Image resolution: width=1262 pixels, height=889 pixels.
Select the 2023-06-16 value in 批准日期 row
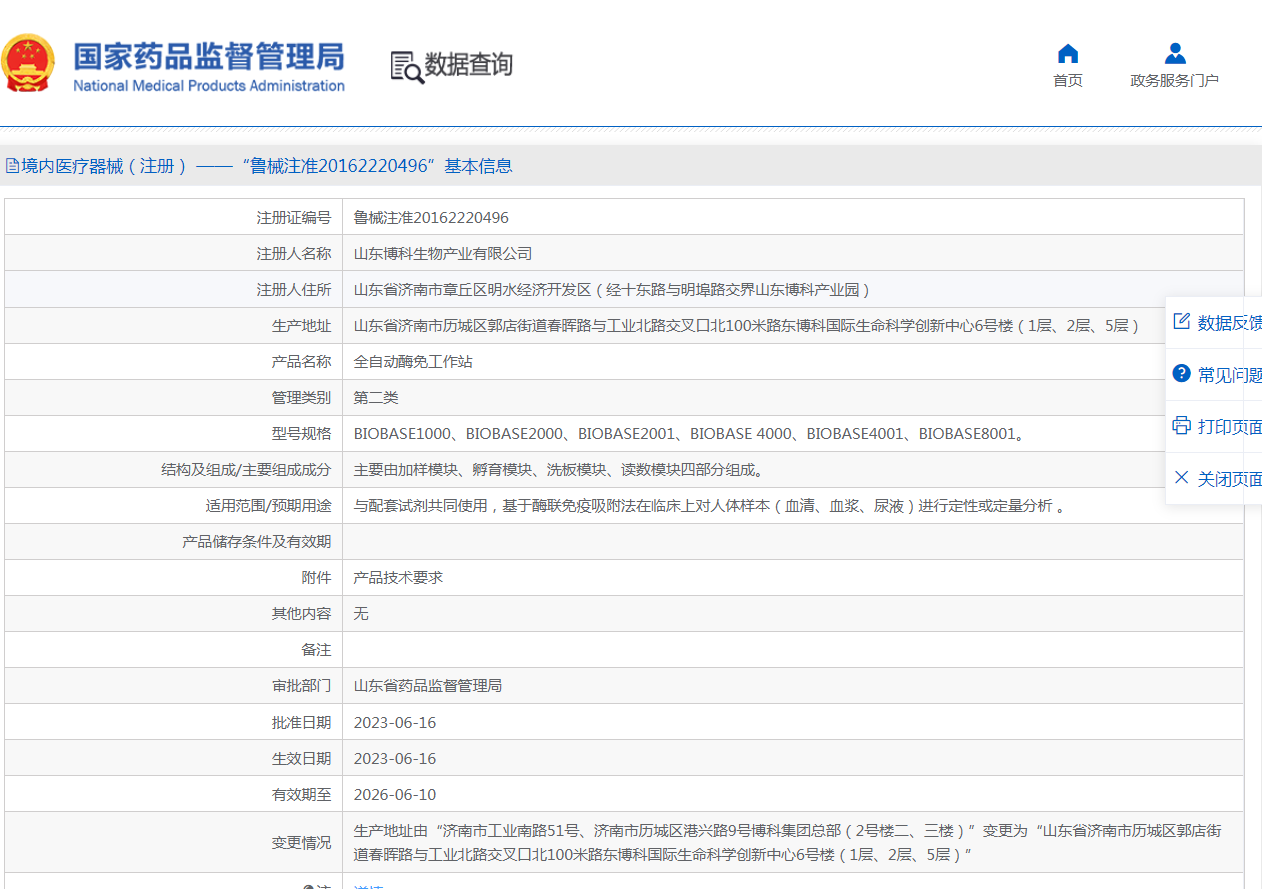coord(395,722)
